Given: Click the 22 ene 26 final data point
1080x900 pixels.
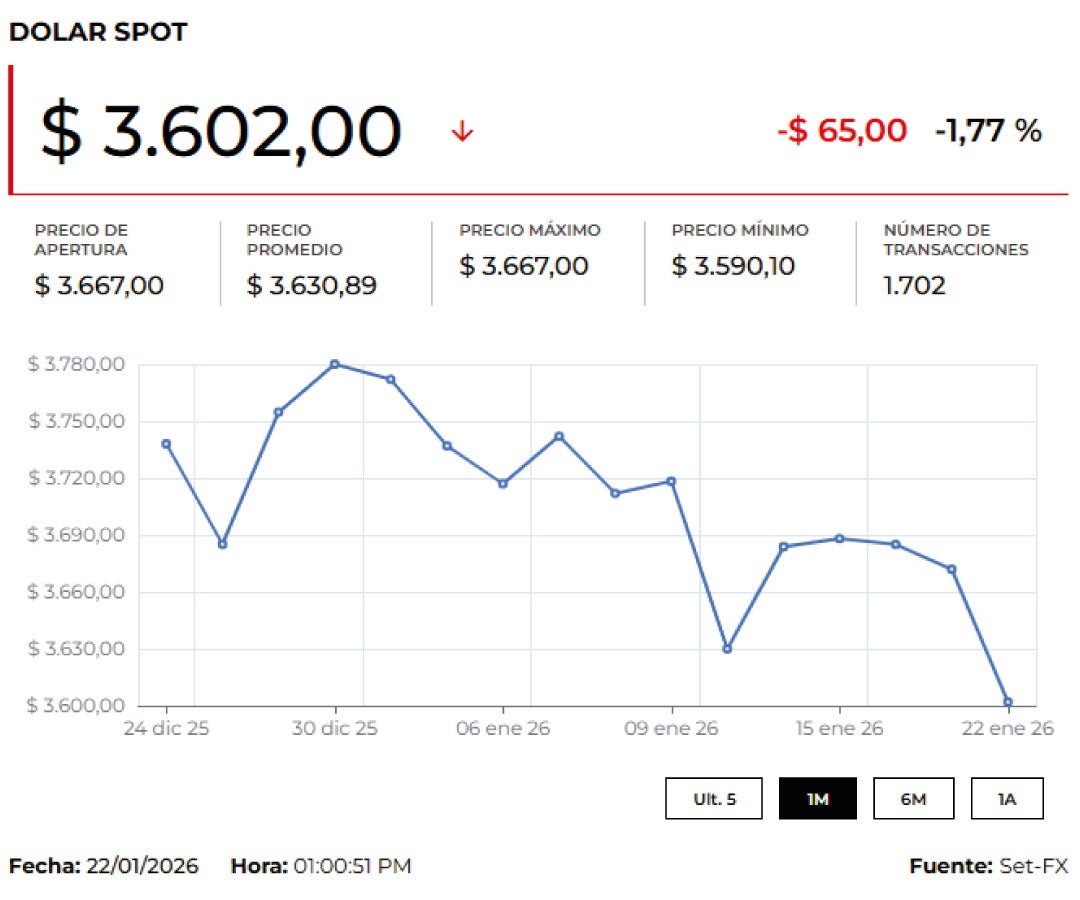Looking at the screenshot, I should tap(1007, 702).
